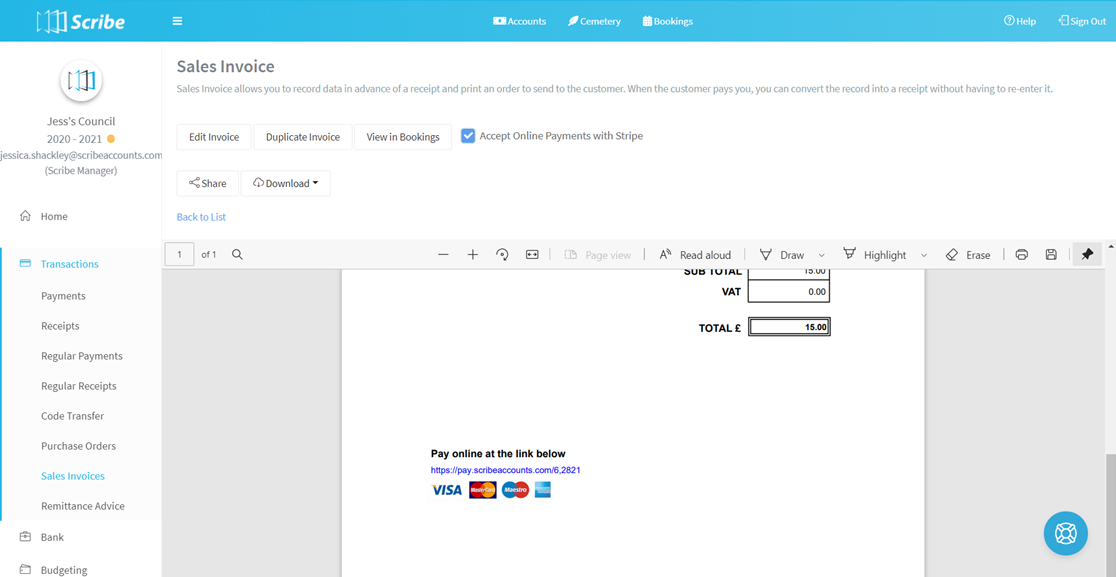The width and height of the screenshot is (1116, 577).
Task: Uncheck Accept Online Payments with Stripe
Action: tap(468, 136)
